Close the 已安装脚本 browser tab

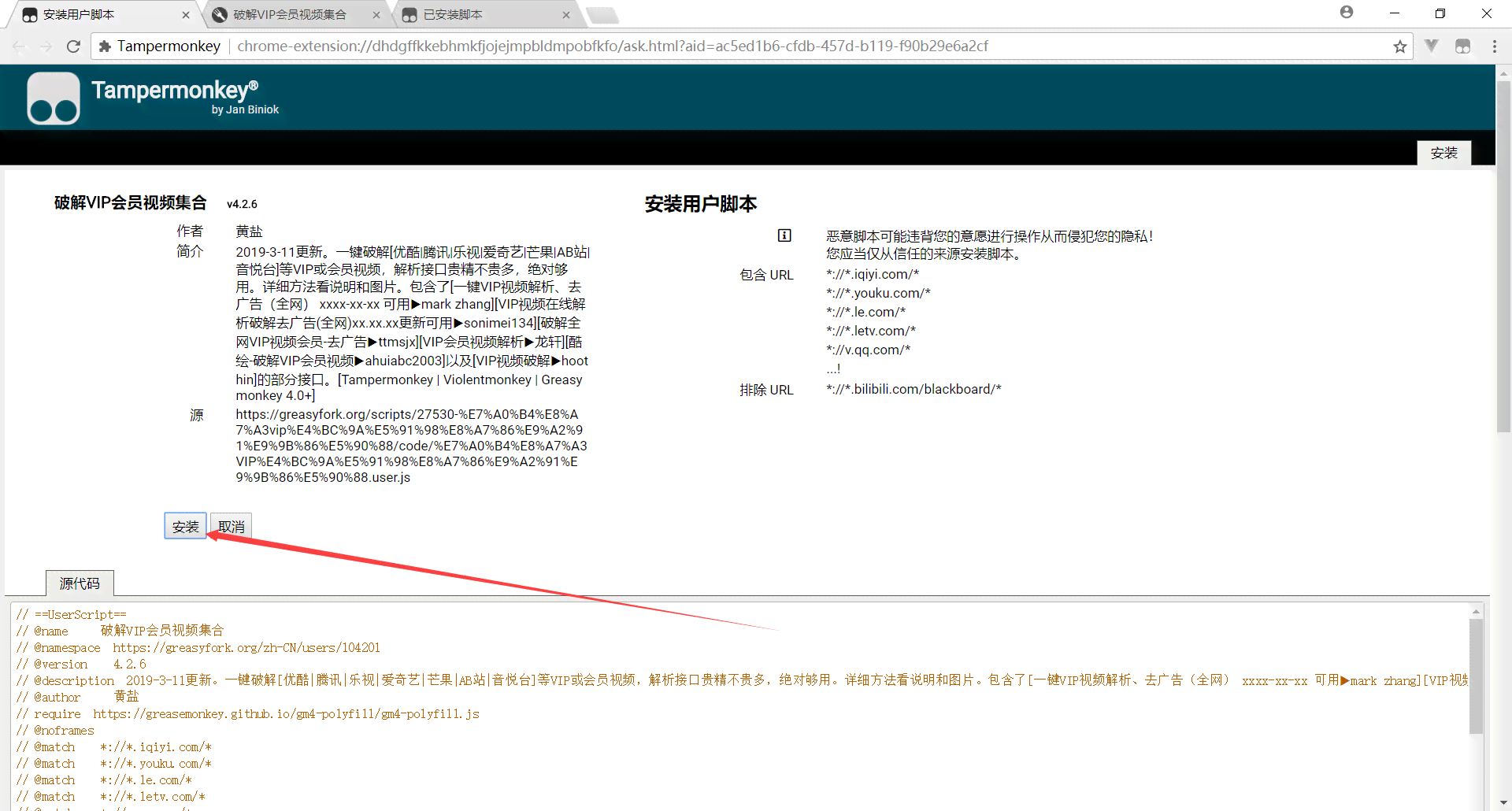pos(566,15)
